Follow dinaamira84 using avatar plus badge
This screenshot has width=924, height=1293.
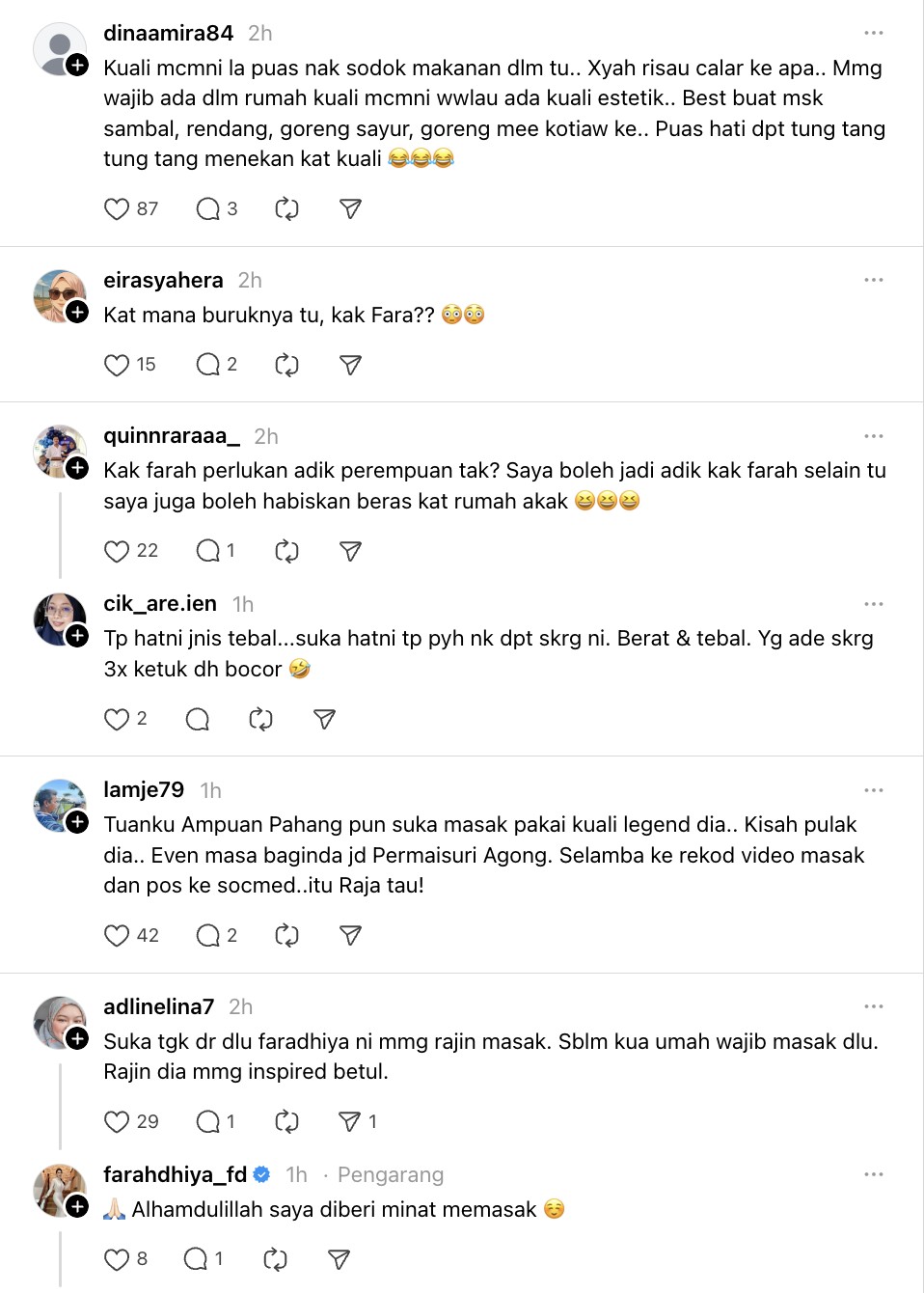click(x=78, y=65)
